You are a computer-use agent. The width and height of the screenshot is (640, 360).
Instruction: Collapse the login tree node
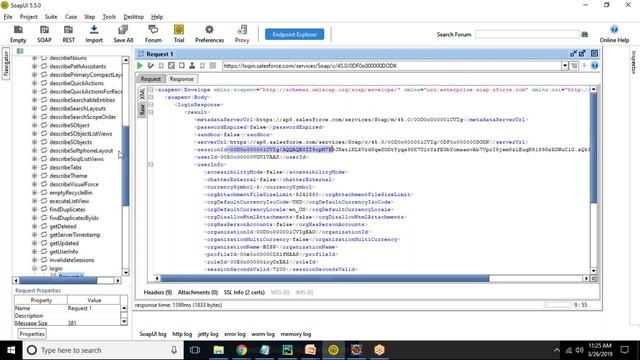pyautogui.click(x=34, y=268)
